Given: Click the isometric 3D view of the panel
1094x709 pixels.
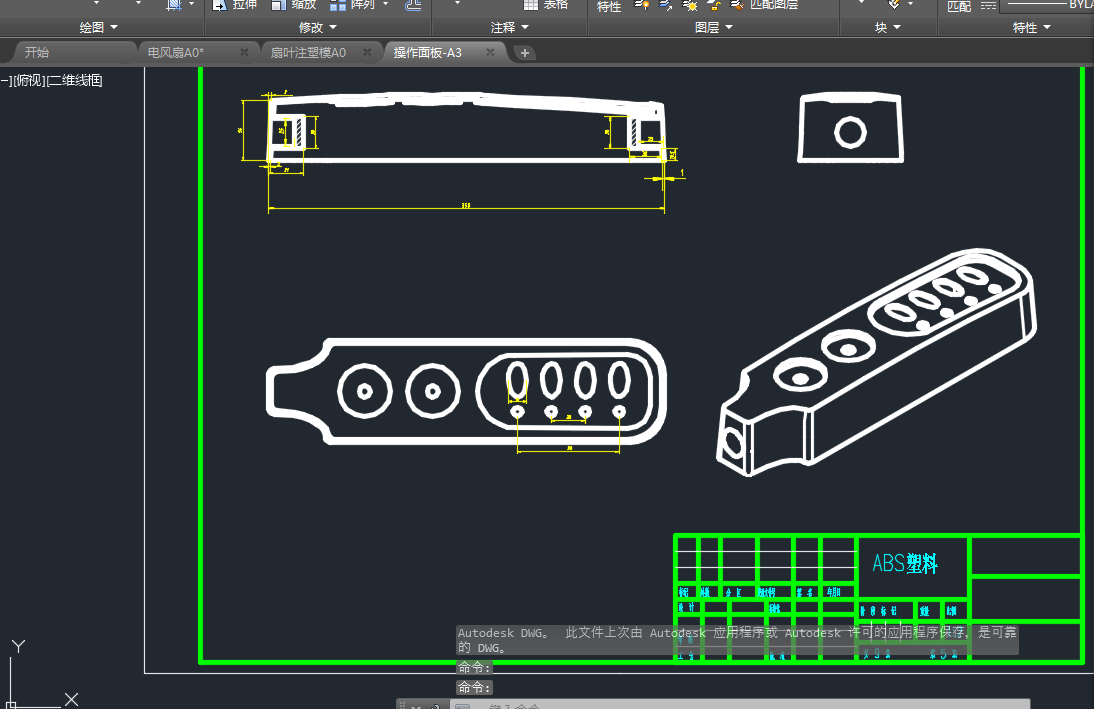Looking at the screenshot, I should coord(876,362).
